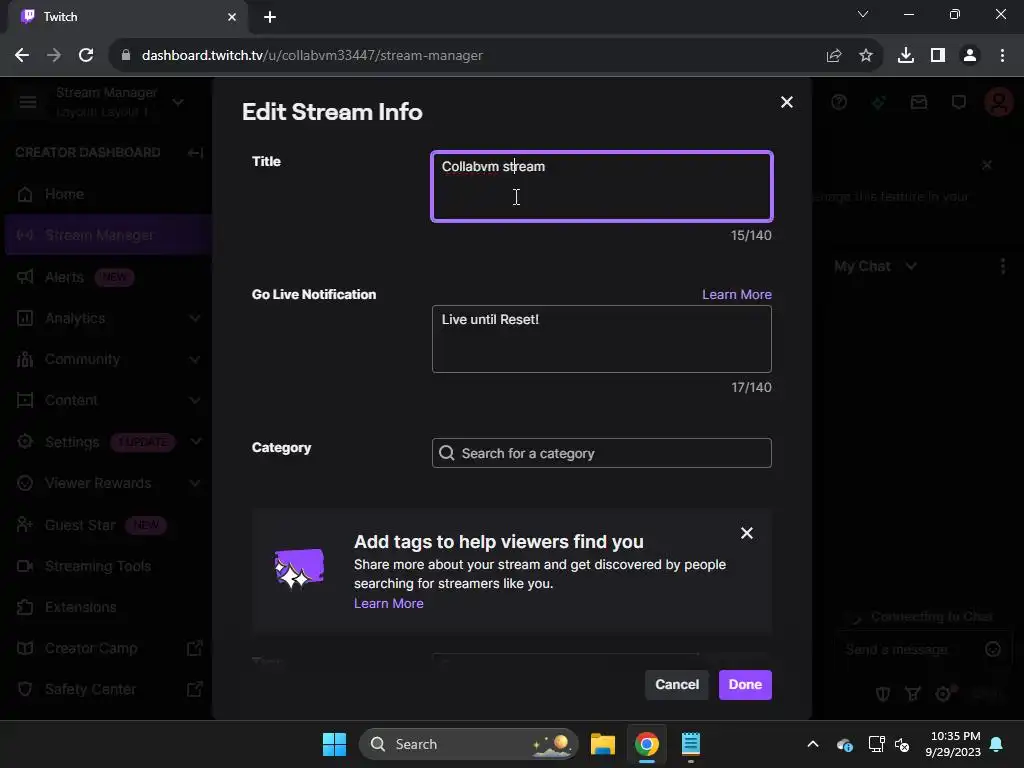Image resolution: width=1024 pixels, height=768 pixels.
Task: Expand the Stream Manager layout dropdown
Action: pos(178,102)
